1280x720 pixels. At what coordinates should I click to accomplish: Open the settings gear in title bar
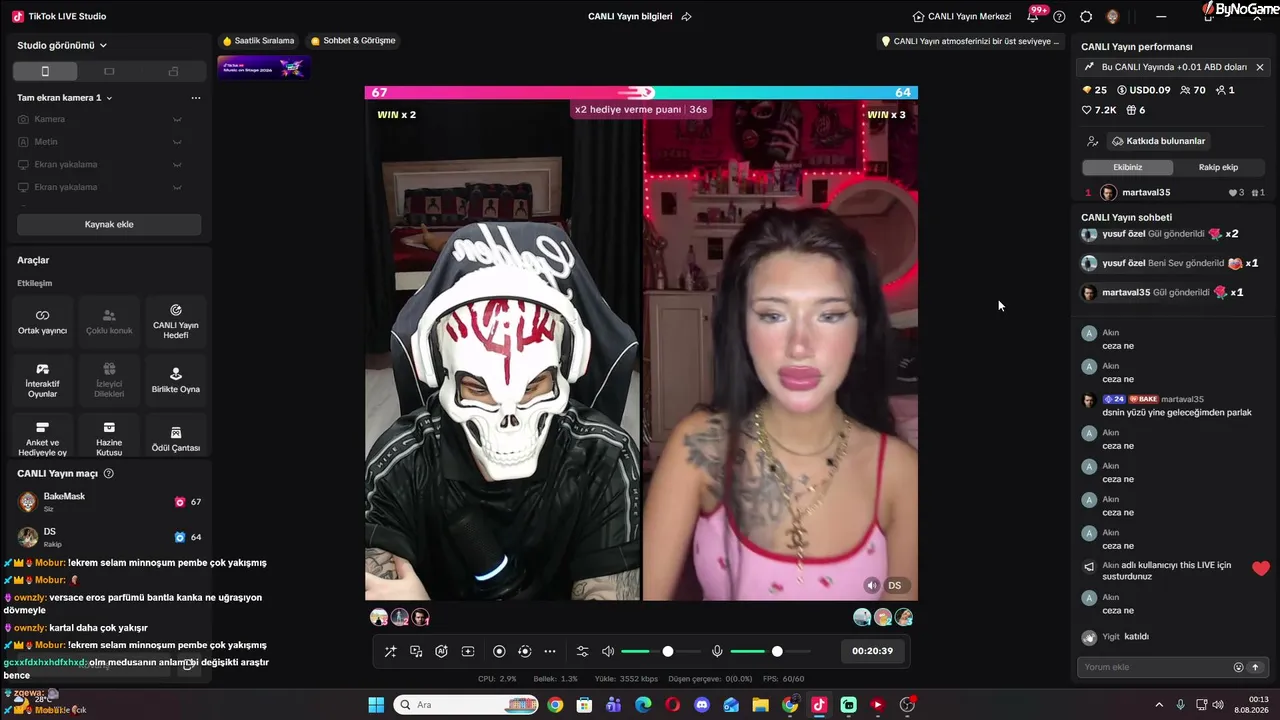tap(1086, 16)
